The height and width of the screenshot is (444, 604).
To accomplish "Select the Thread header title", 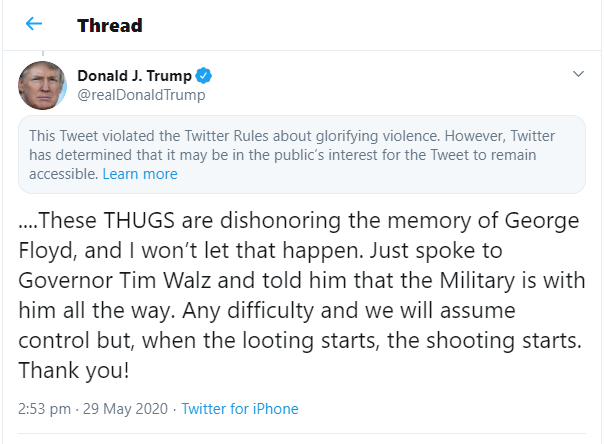I will [109, 24].
